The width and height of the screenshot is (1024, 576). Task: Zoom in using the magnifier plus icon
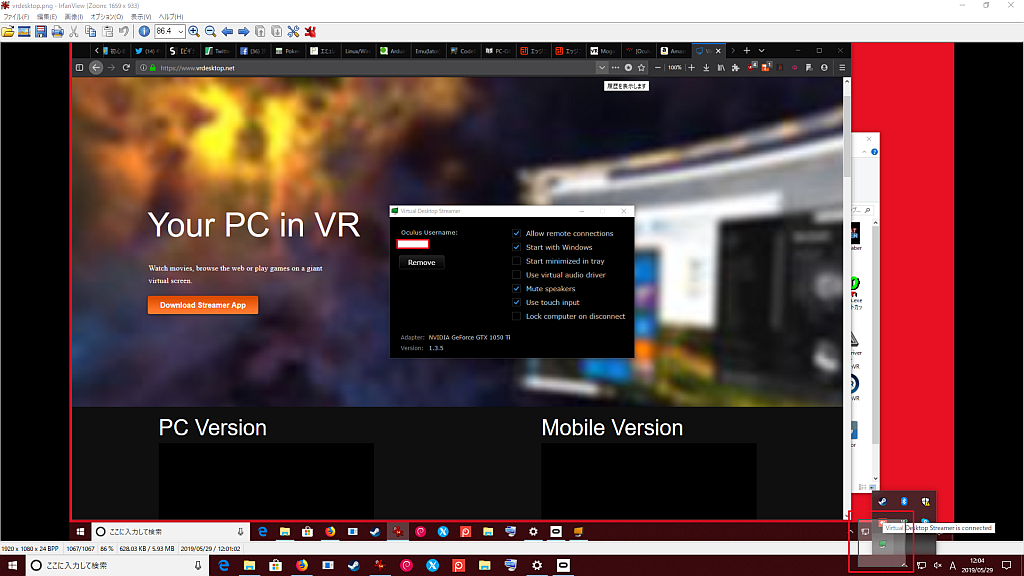coord(194,31)
